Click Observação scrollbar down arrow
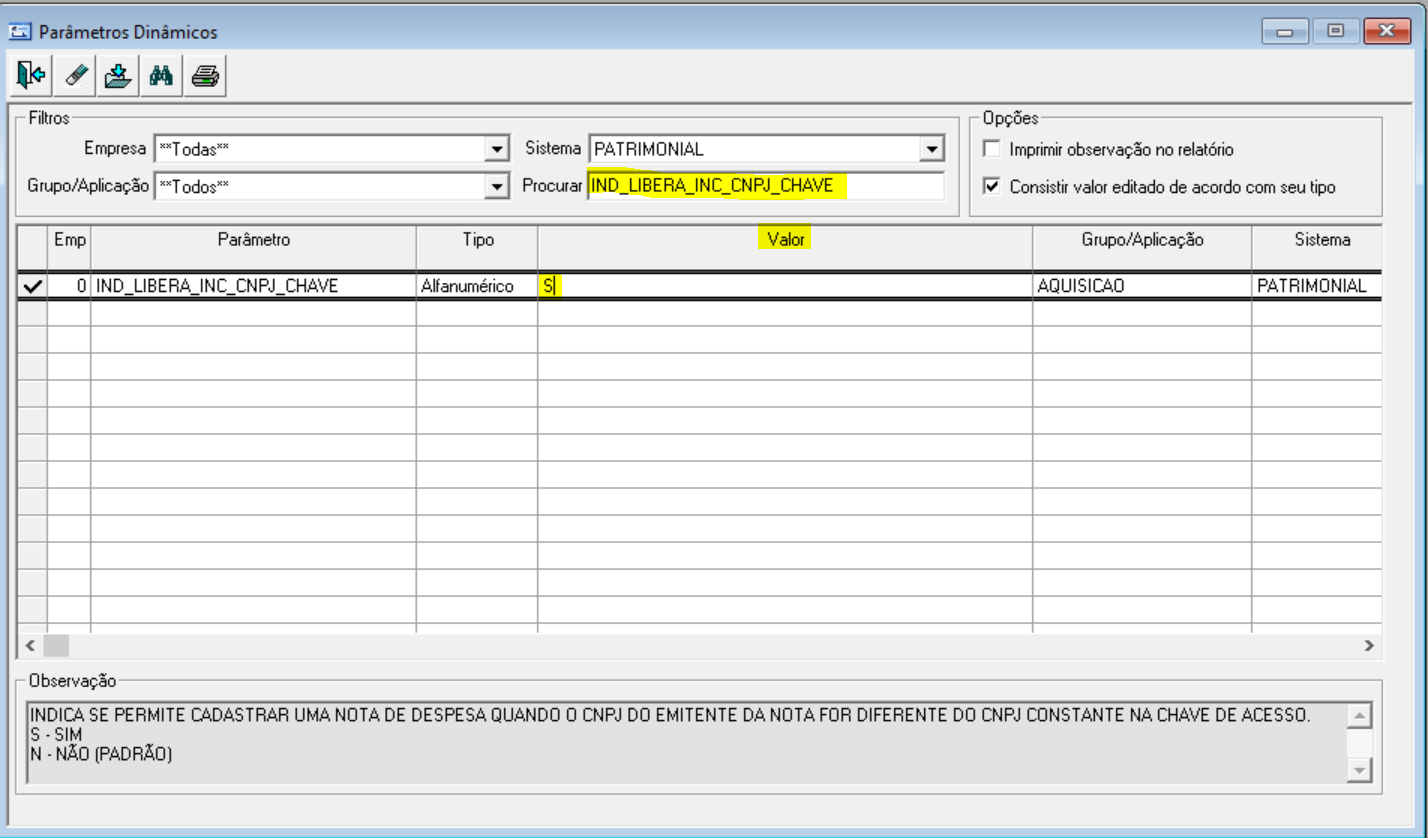This screenshot has width=1428, height=838. pyautogui.click(x=1359, y=769)
